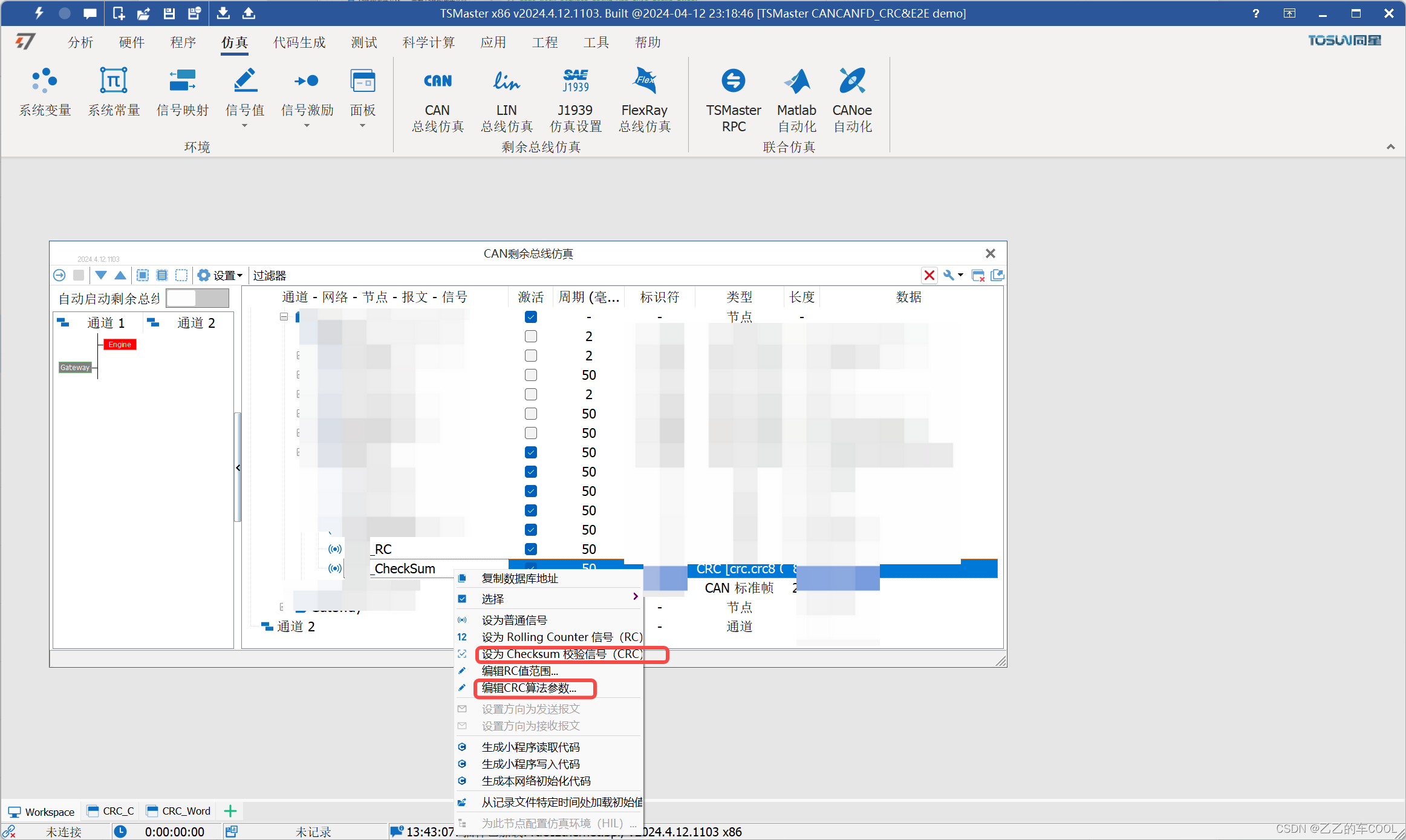Collapse the left channel panel with the splitter arrow
Screen dimensions: 1406x840
(x=238, y=467)
